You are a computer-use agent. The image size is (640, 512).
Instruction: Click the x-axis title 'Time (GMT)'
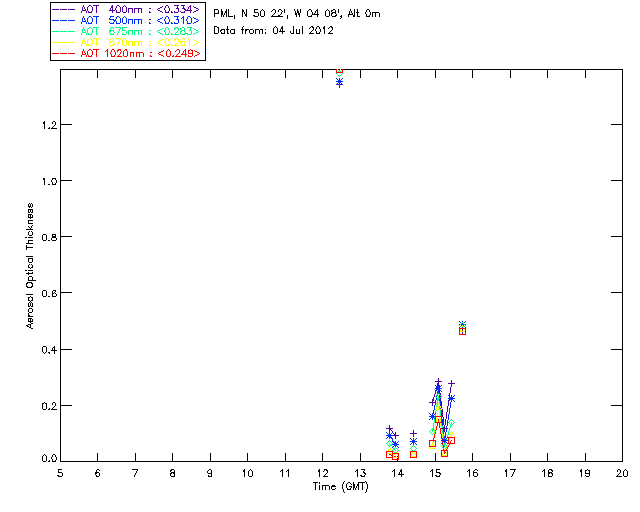point(340,487)
